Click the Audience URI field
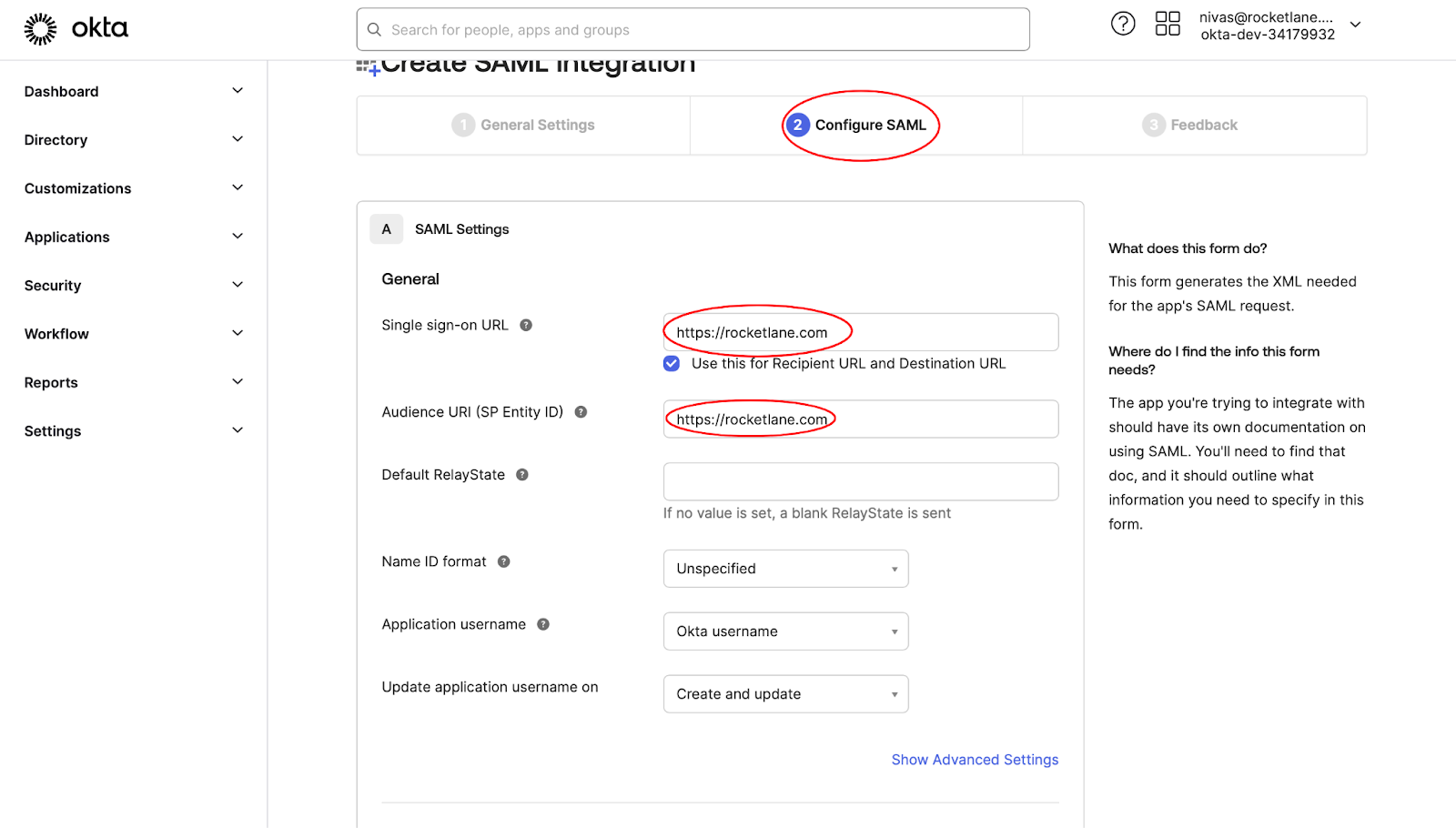Viewport: 1456px width, 828px height. point(861,419)
